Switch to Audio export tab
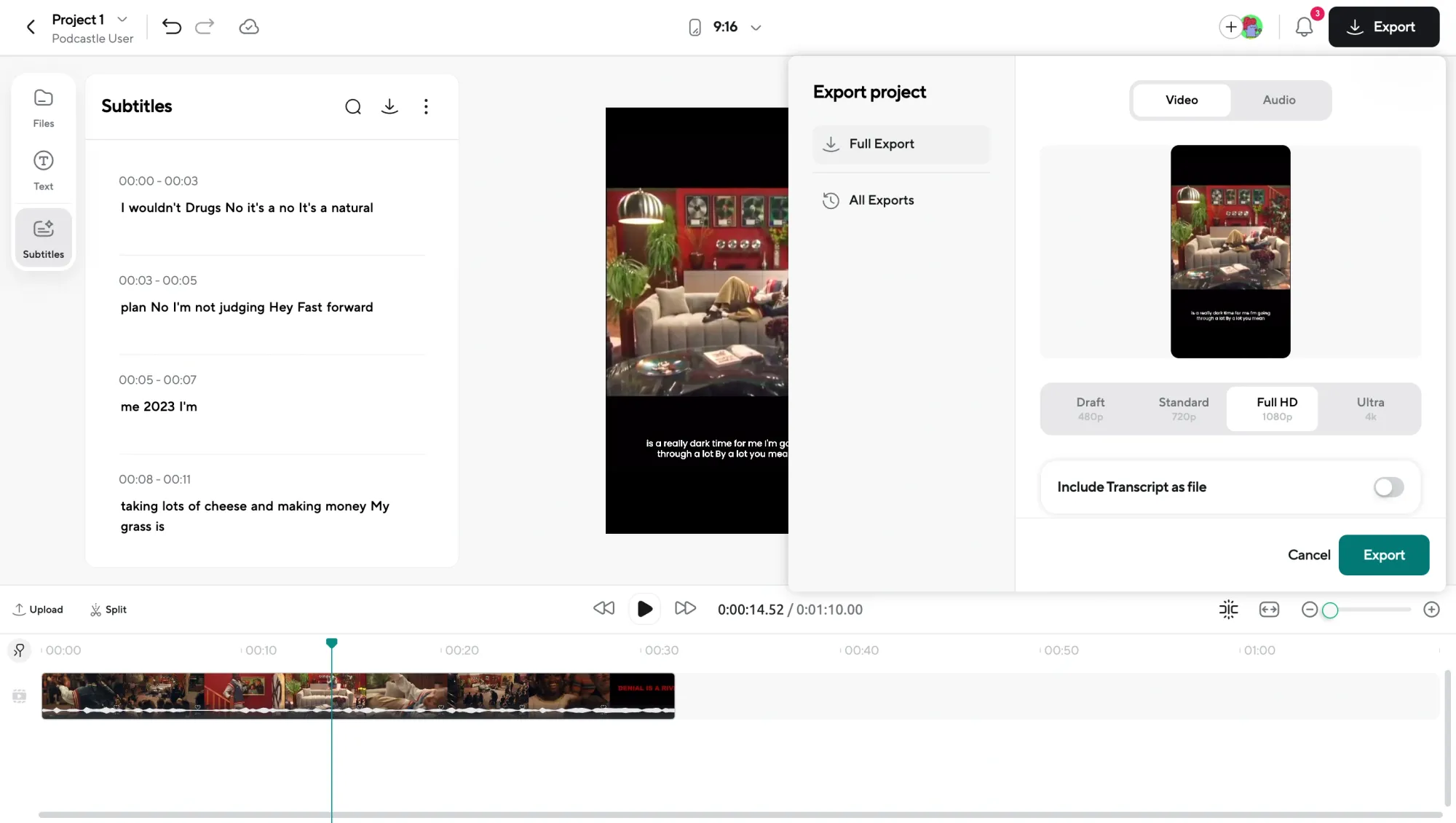The height and width of the screenshot is (823, 1456). click(1279, 99)
